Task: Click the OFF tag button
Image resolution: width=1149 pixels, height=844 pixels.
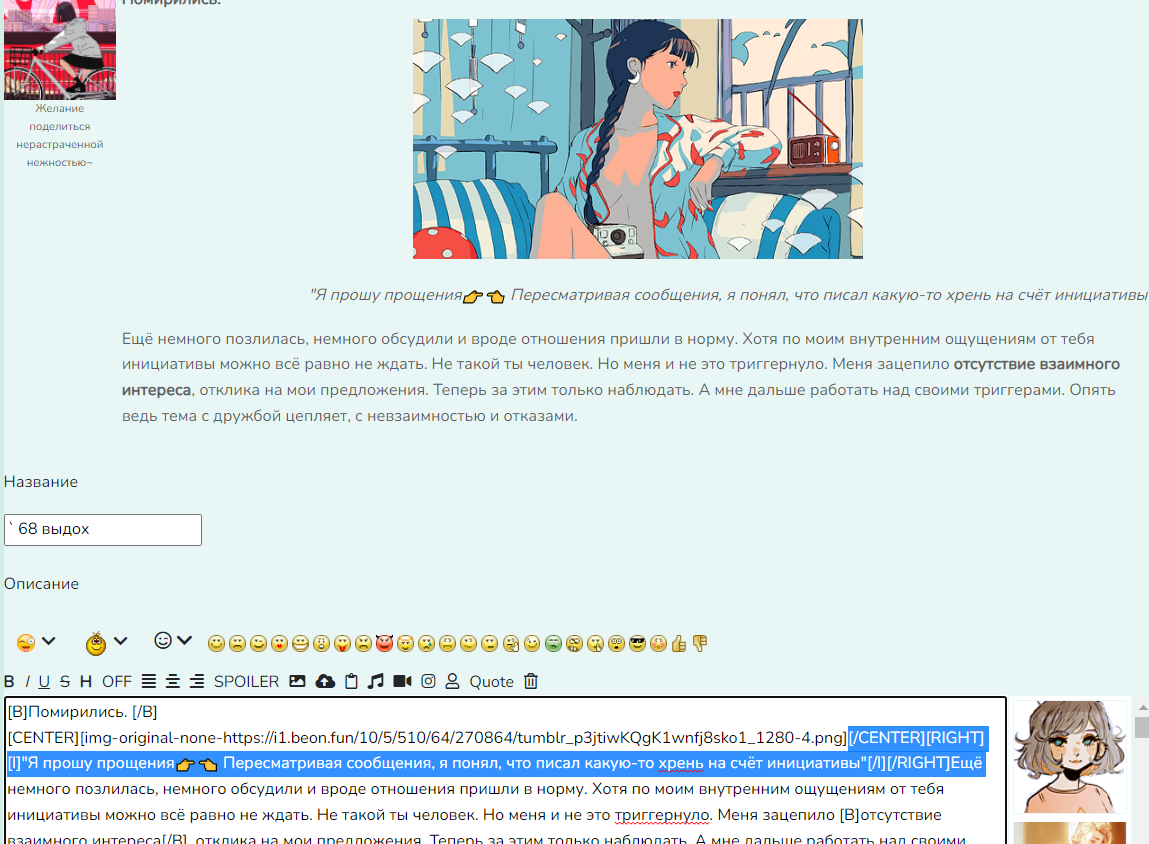Action: pos(117,682)
